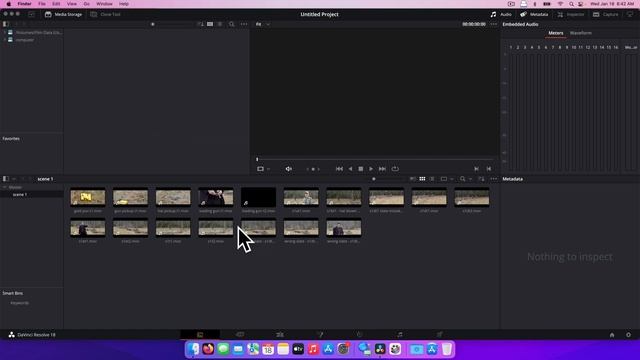Image resolution: width=640 pixels, height=360 pixels.
Task: Open the File menu in menu bar
Action: (42, 4)
